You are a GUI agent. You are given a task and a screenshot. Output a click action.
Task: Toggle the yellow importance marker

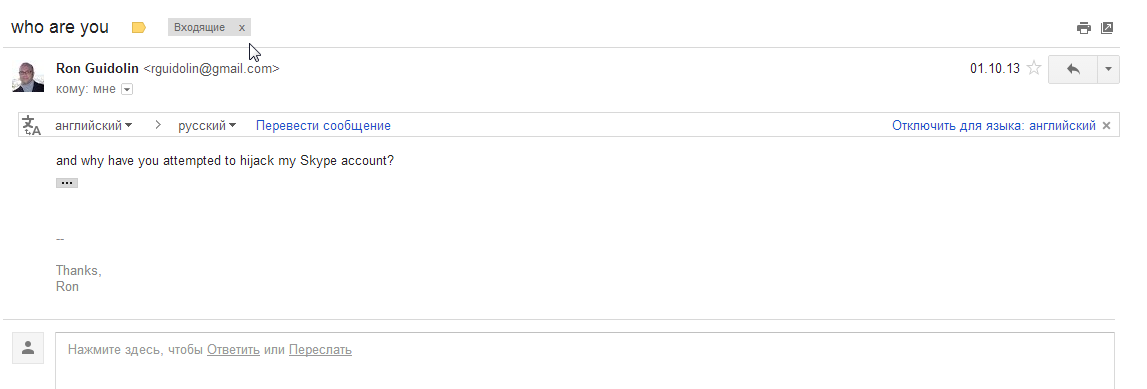[x=139, y=28]
